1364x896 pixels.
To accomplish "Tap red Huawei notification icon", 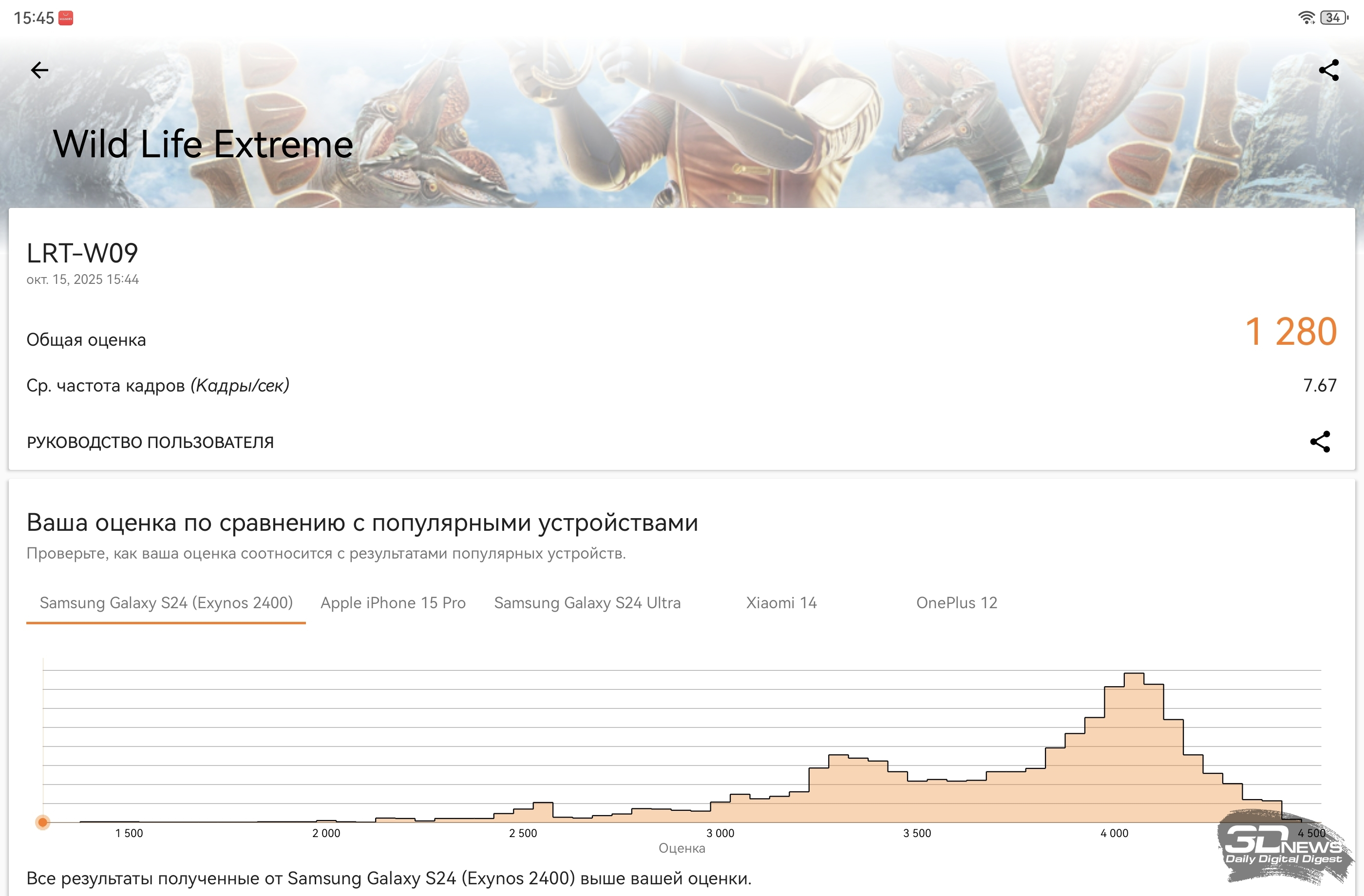I will pos(66,19).
